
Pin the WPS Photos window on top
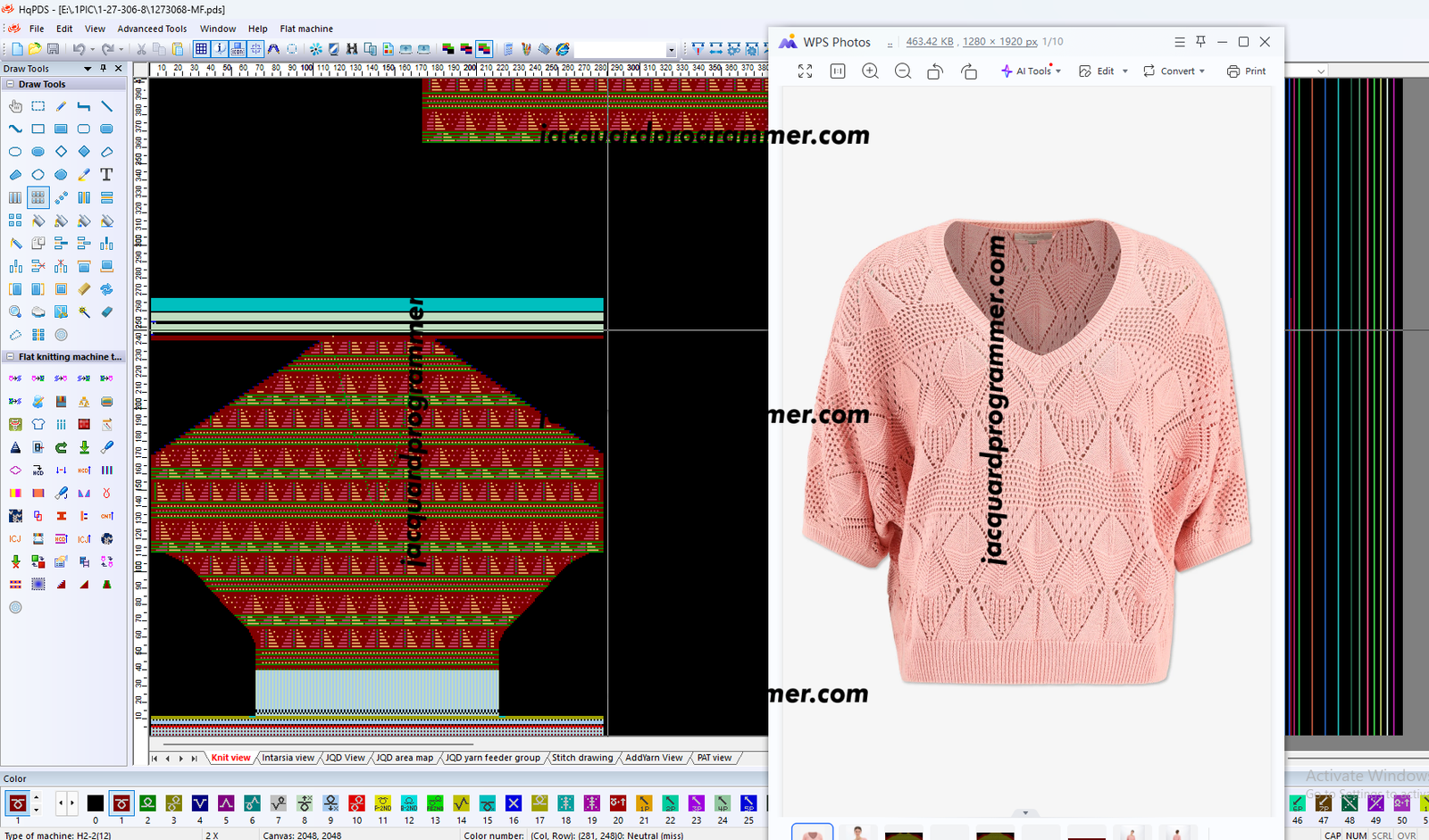tap(1200, 42)
